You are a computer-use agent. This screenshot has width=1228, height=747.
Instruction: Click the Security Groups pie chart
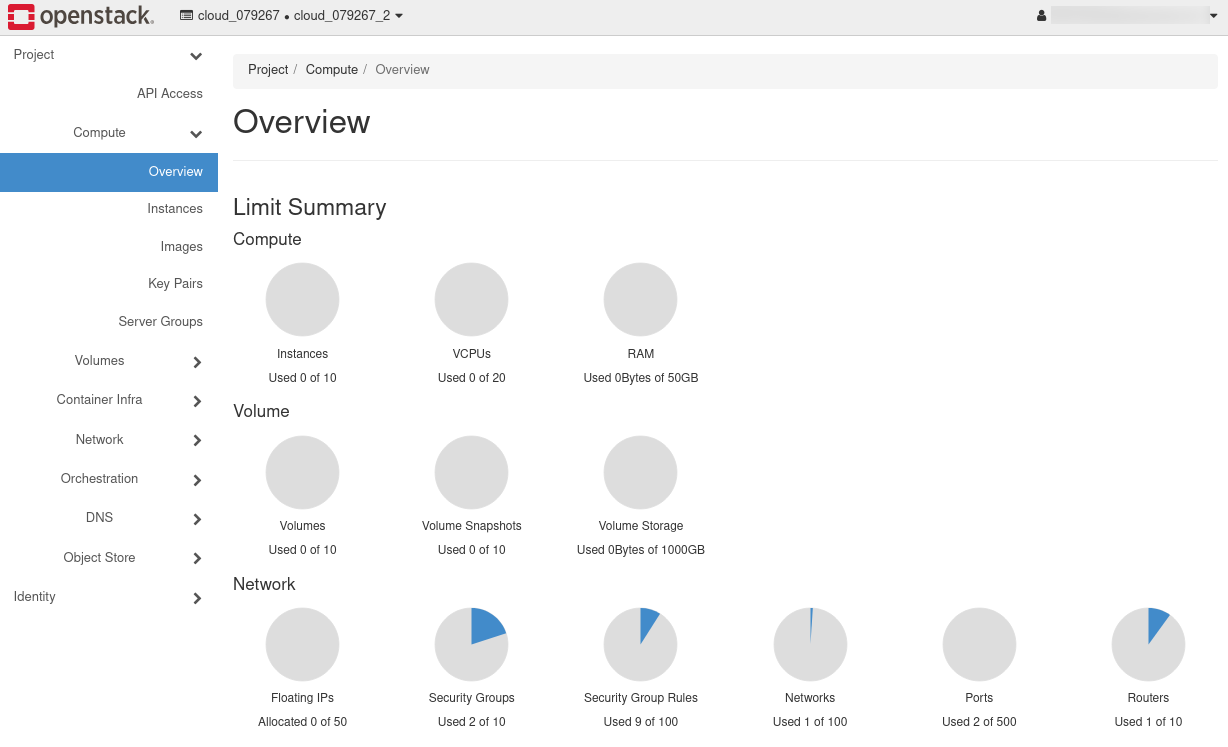click(x=471, y=644)
